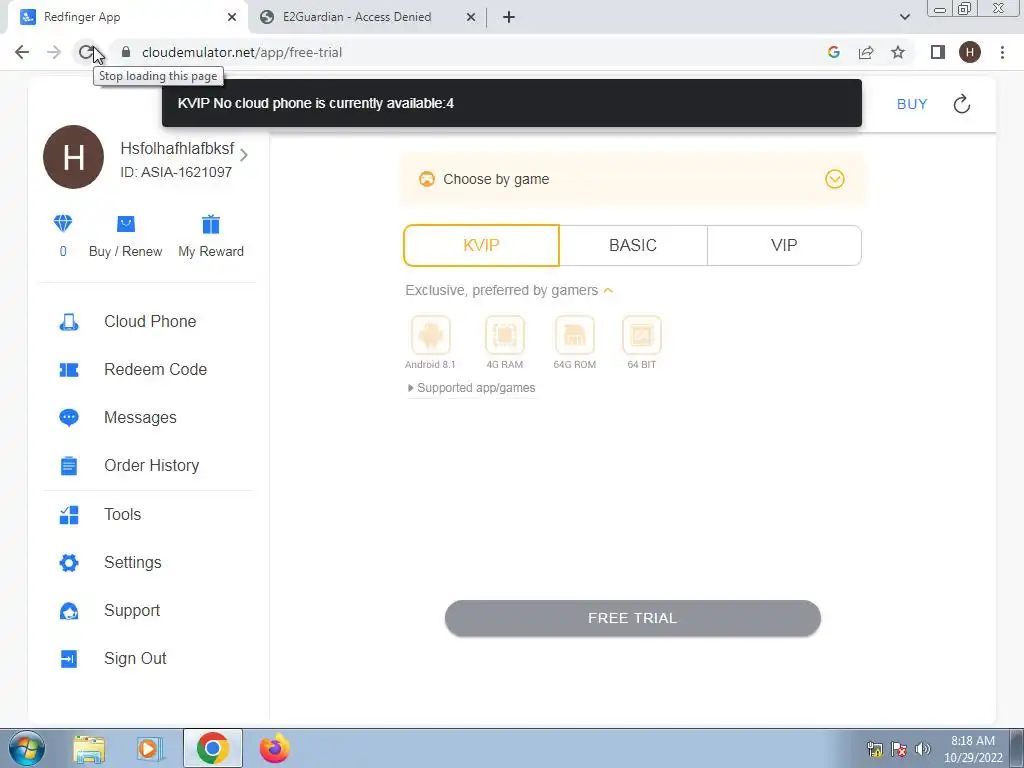This screenshot has width=1024, height=768.
Task: Switch to E2Guardian - Access Denied tab
Action: (x=366, y=17)
